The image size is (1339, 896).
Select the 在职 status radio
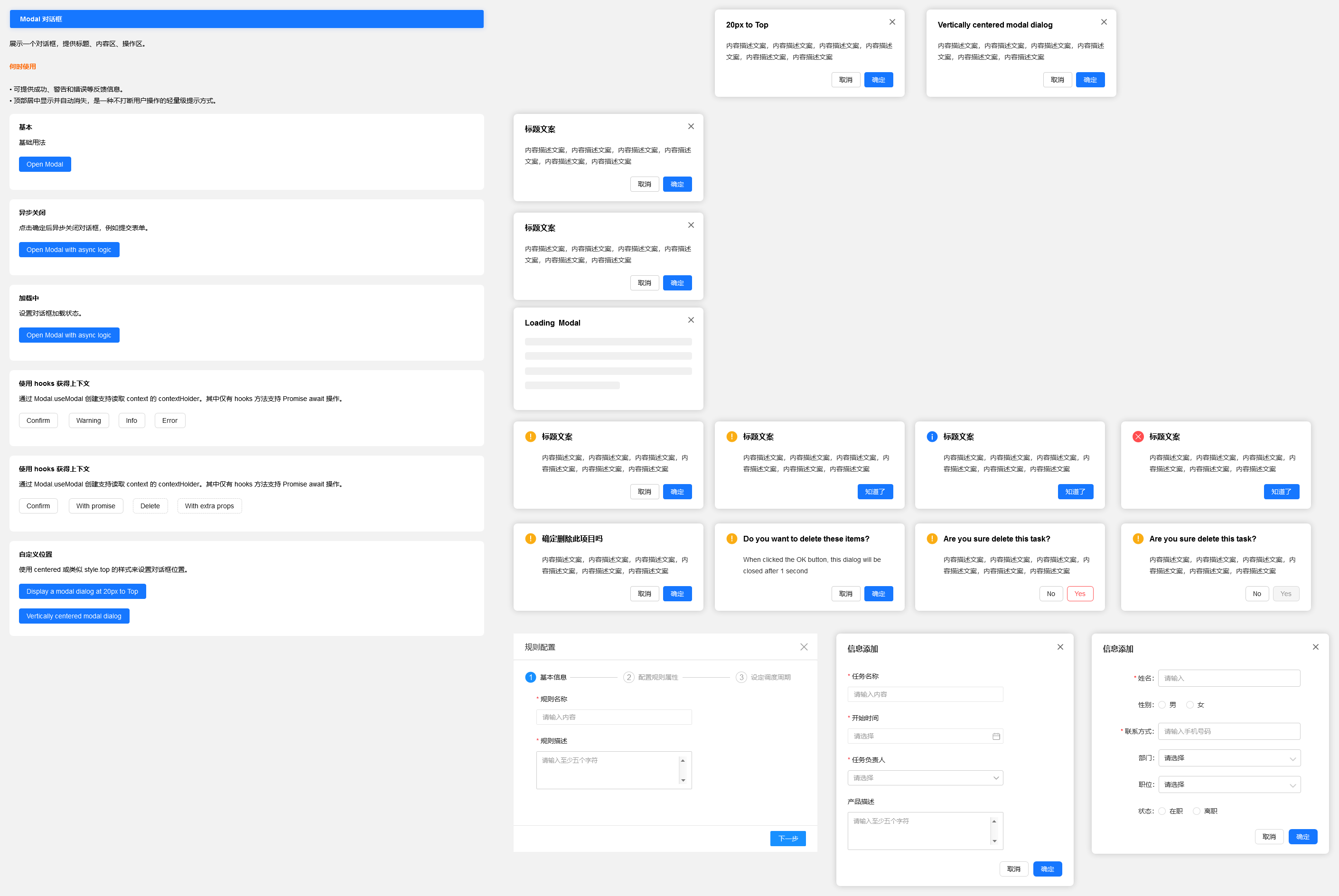pyautogui.click(x=1162, y=811)
